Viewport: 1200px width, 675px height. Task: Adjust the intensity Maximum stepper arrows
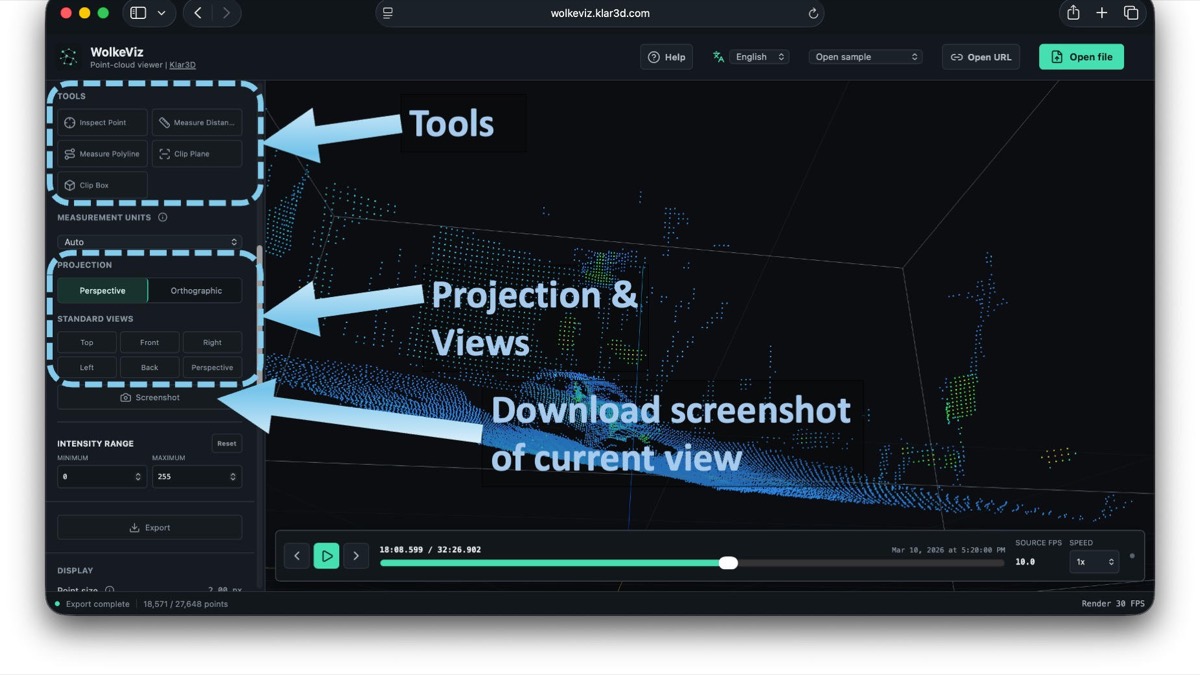click(233, 477)
